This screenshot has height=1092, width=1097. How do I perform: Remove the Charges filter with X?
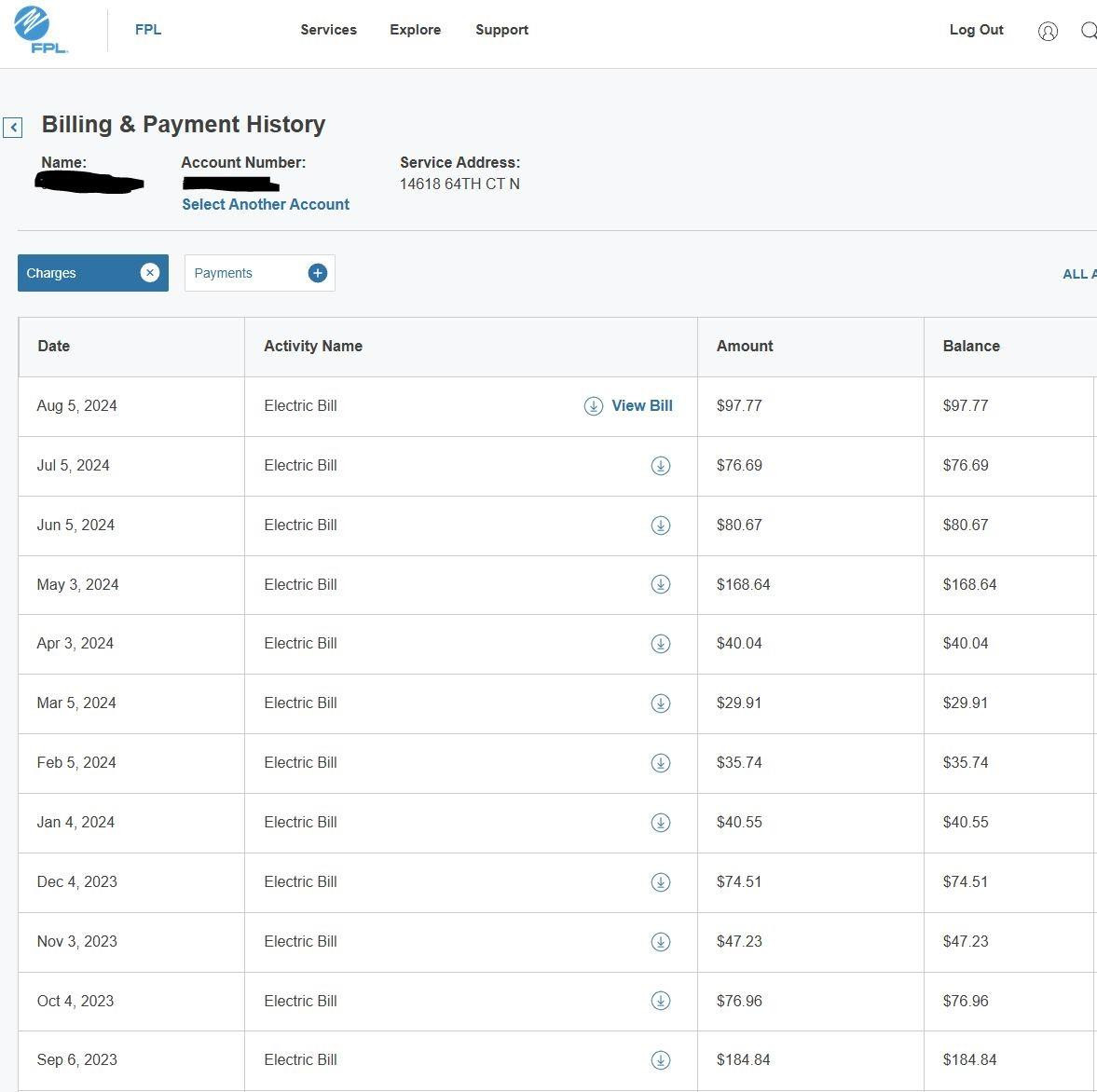(150, 273)
